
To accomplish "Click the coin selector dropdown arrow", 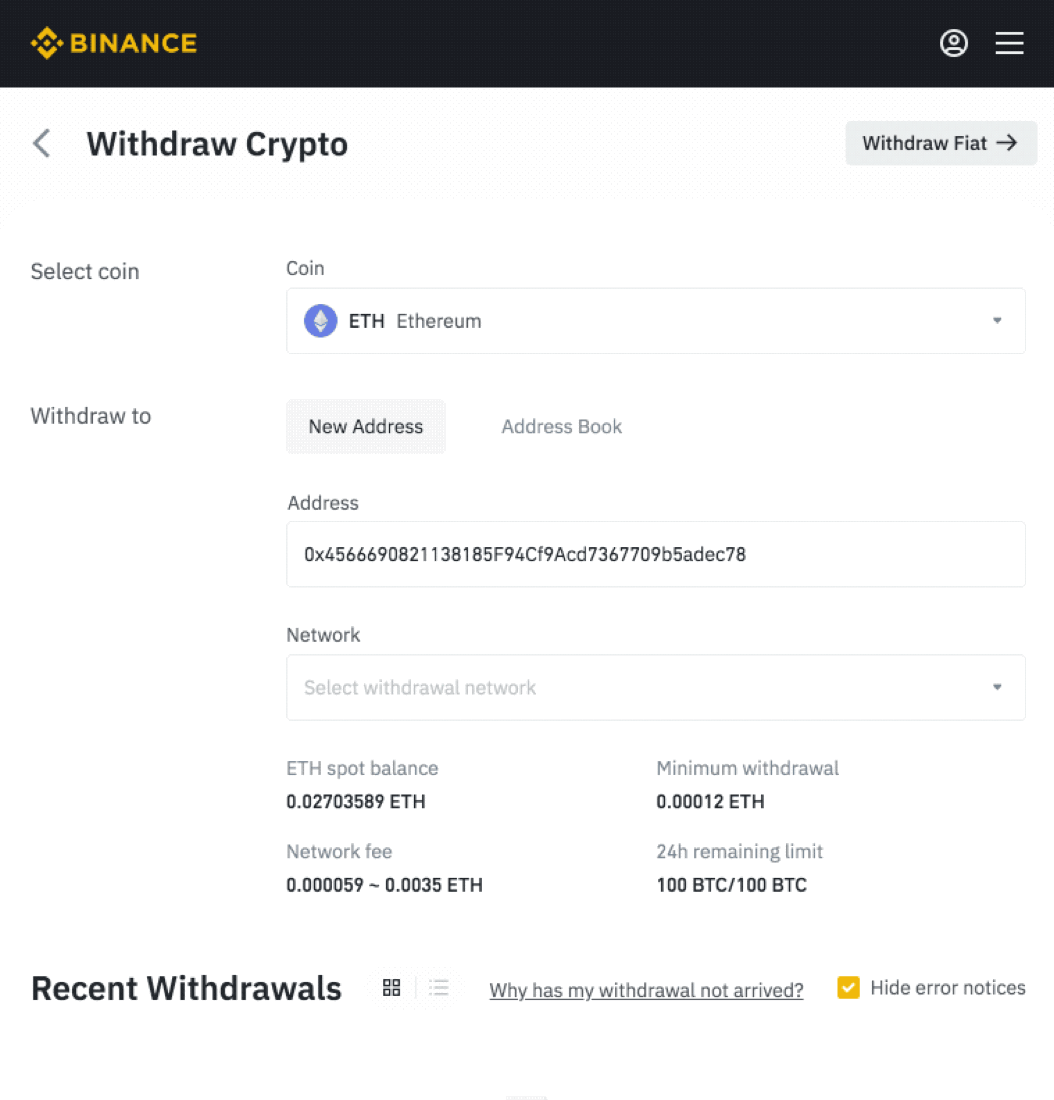I will 997,321.
